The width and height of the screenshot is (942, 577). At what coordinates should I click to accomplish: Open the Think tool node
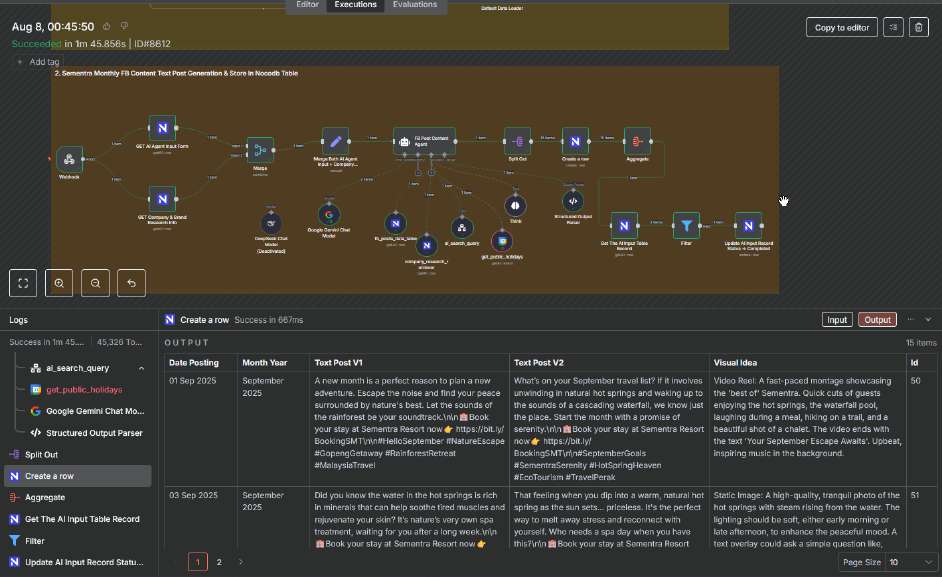tap(515, 206)
